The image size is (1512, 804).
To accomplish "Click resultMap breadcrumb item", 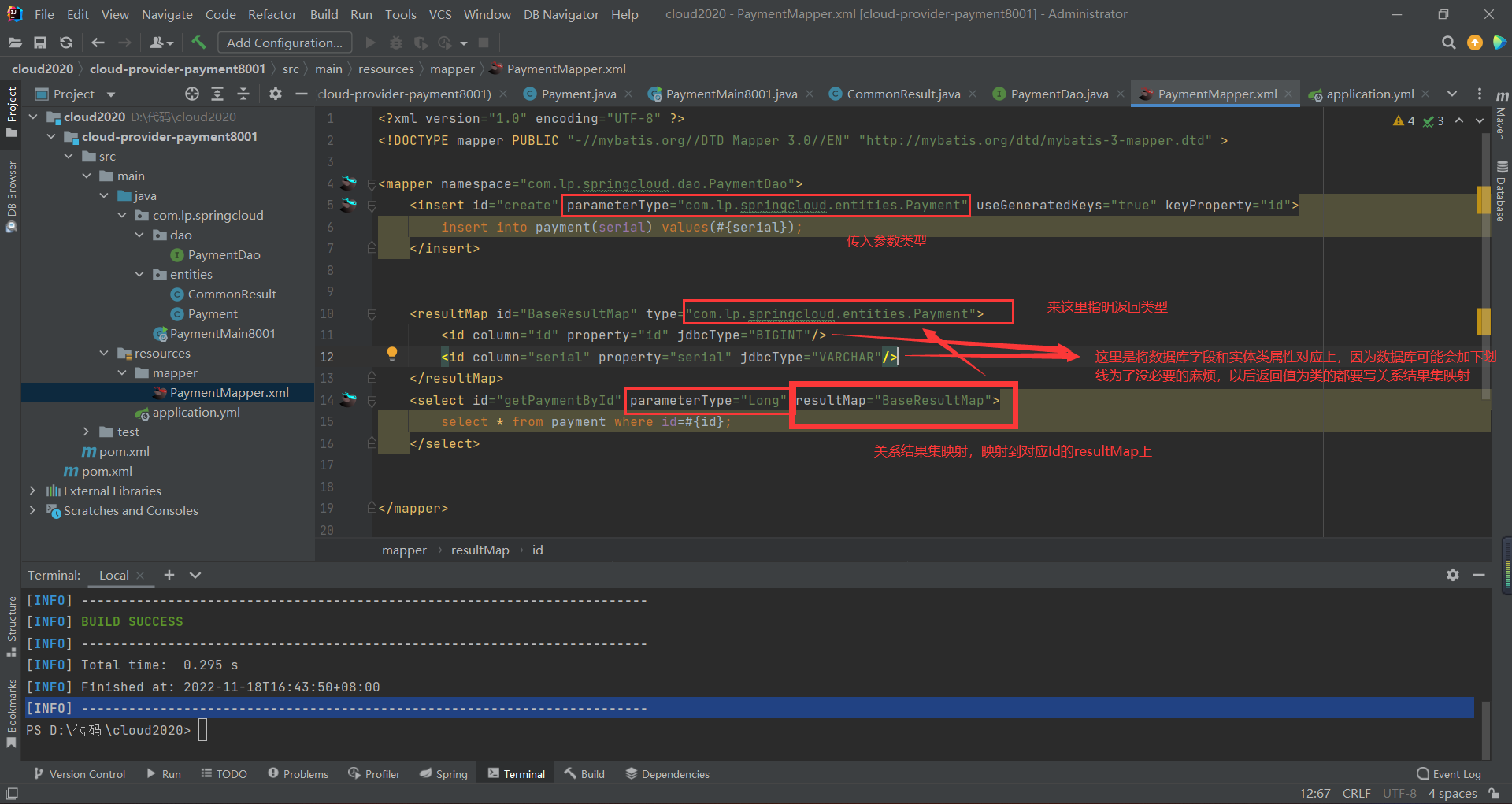I will pos(480,550).
